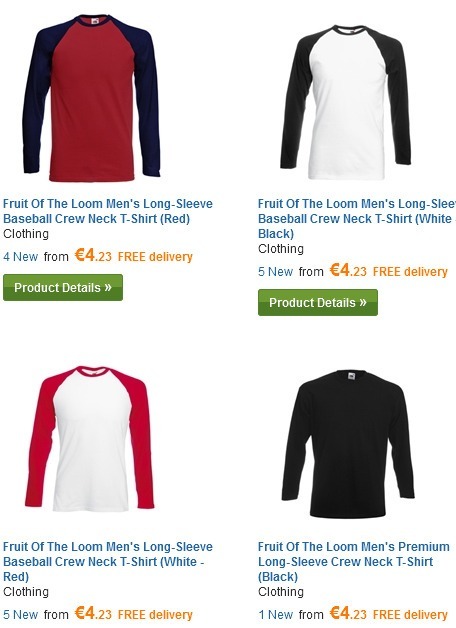Click Product Details under the white-black shirt

coord(318,303)
